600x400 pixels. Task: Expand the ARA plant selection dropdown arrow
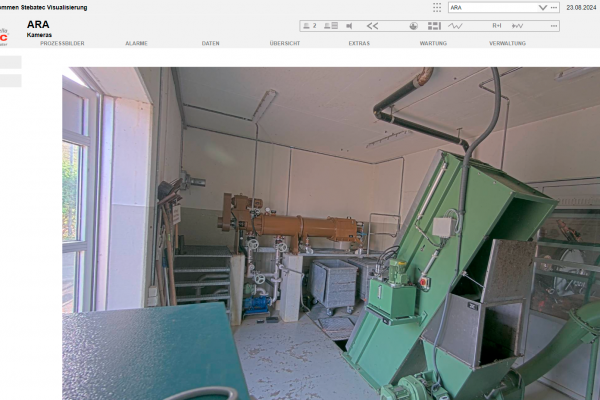(x=543, y=7)
